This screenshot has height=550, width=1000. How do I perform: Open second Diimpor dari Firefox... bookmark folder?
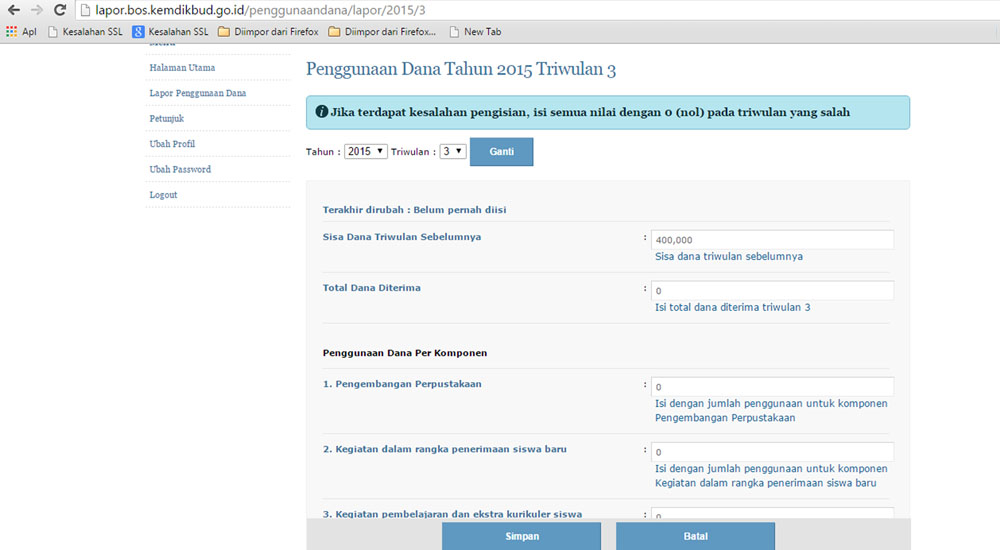(x=382, y=31)
